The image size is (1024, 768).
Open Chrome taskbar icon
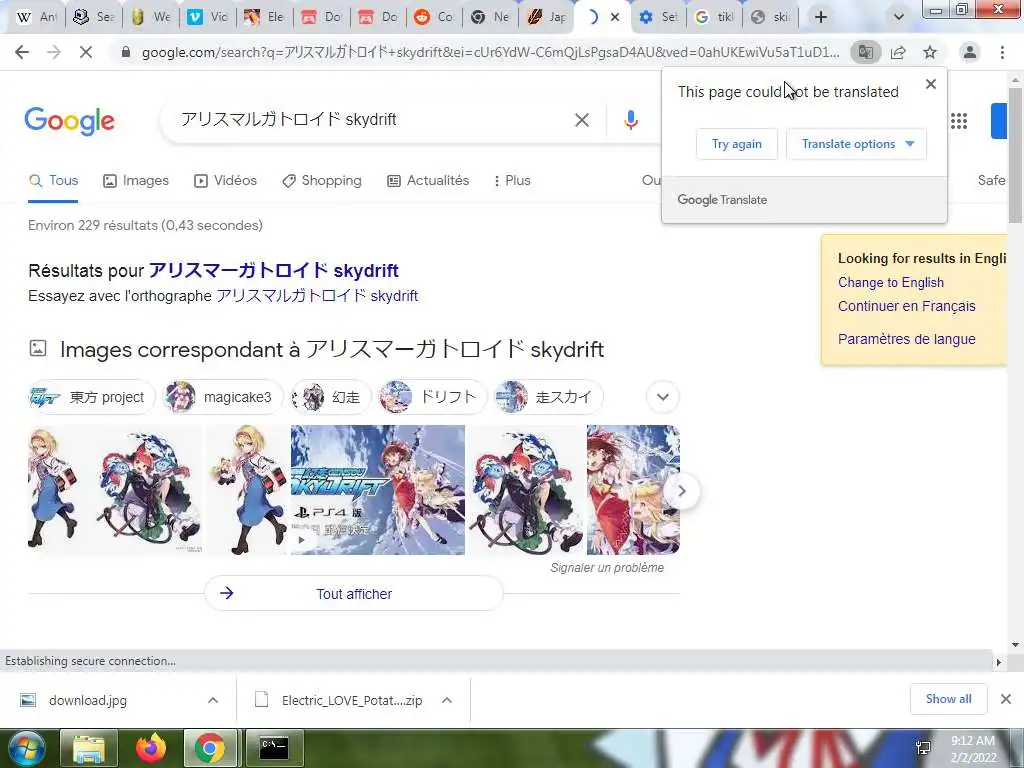tap(210, 748)
